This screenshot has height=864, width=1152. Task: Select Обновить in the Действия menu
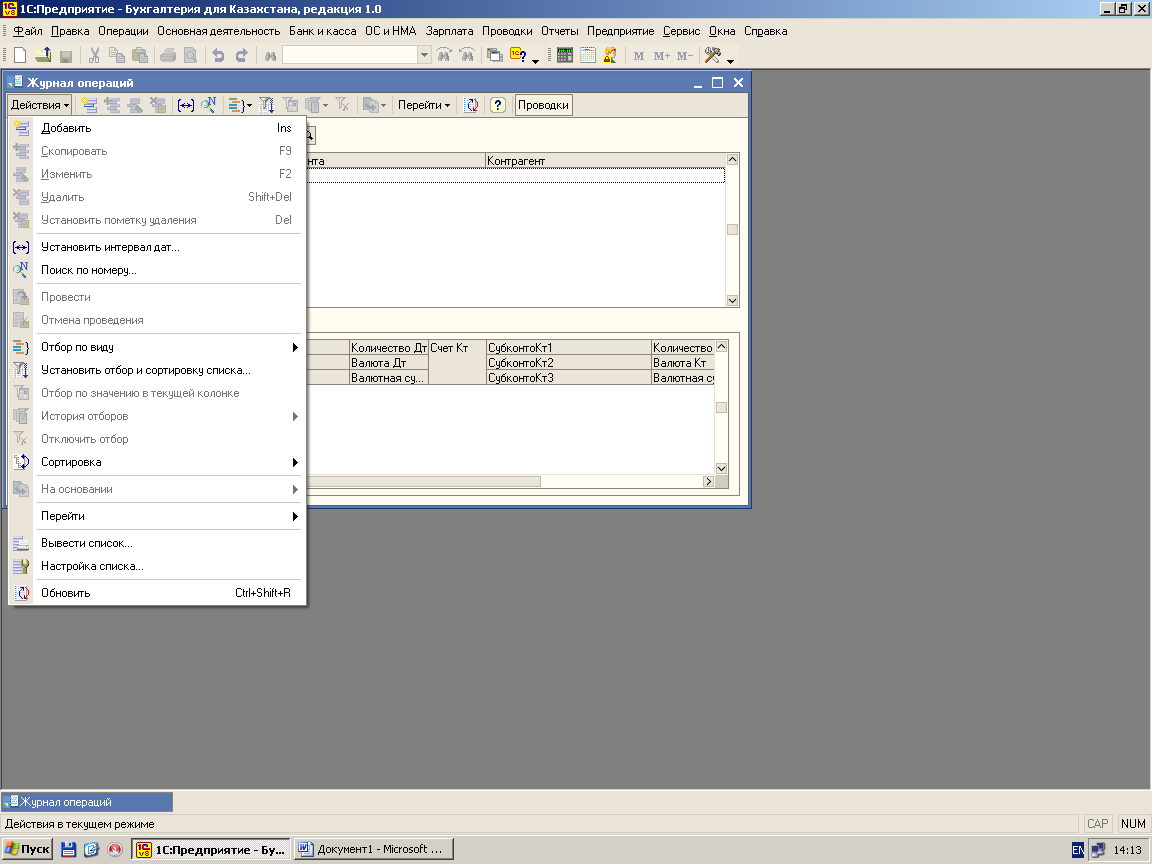coord(156,593)
